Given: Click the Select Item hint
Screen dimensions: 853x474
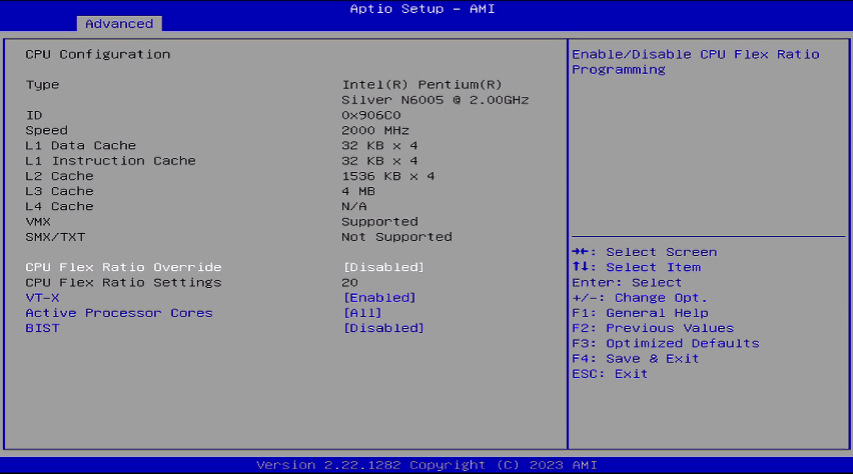Looking at the screenshot, I should pos(636,267).
